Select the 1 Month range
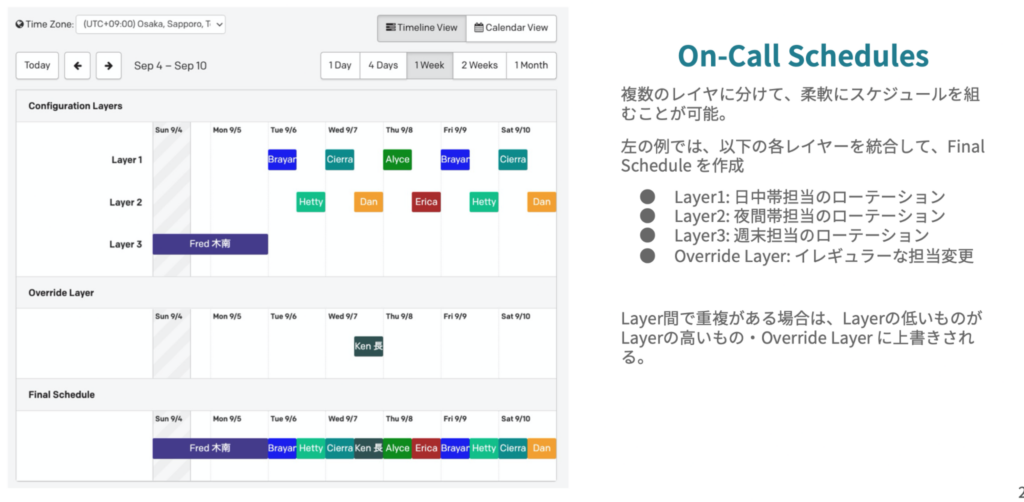The height and width of the screenshot is (502, 1024). pos(530,66)
